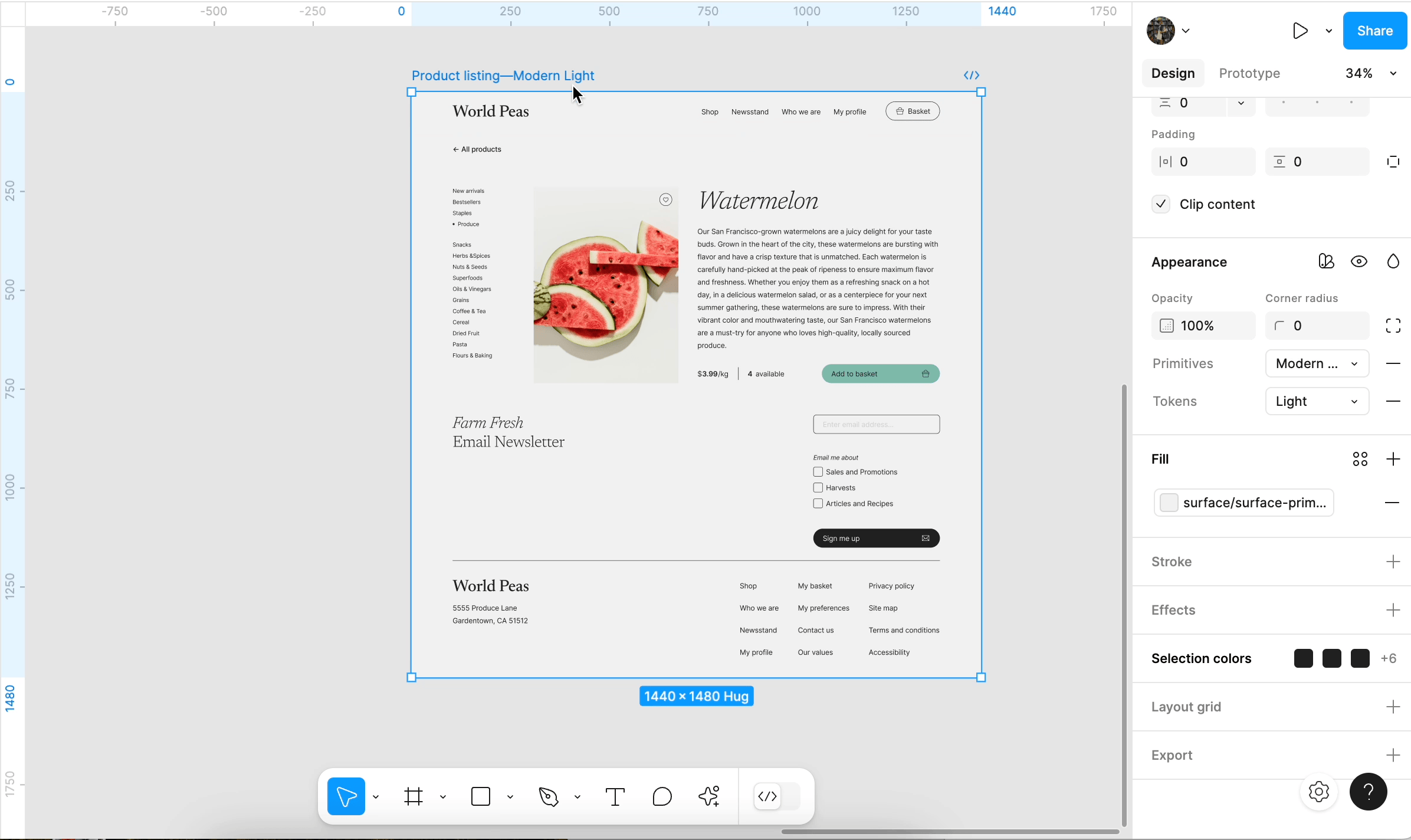
Task: Open the AI actions sparkle tool
Action: point(709,796)
